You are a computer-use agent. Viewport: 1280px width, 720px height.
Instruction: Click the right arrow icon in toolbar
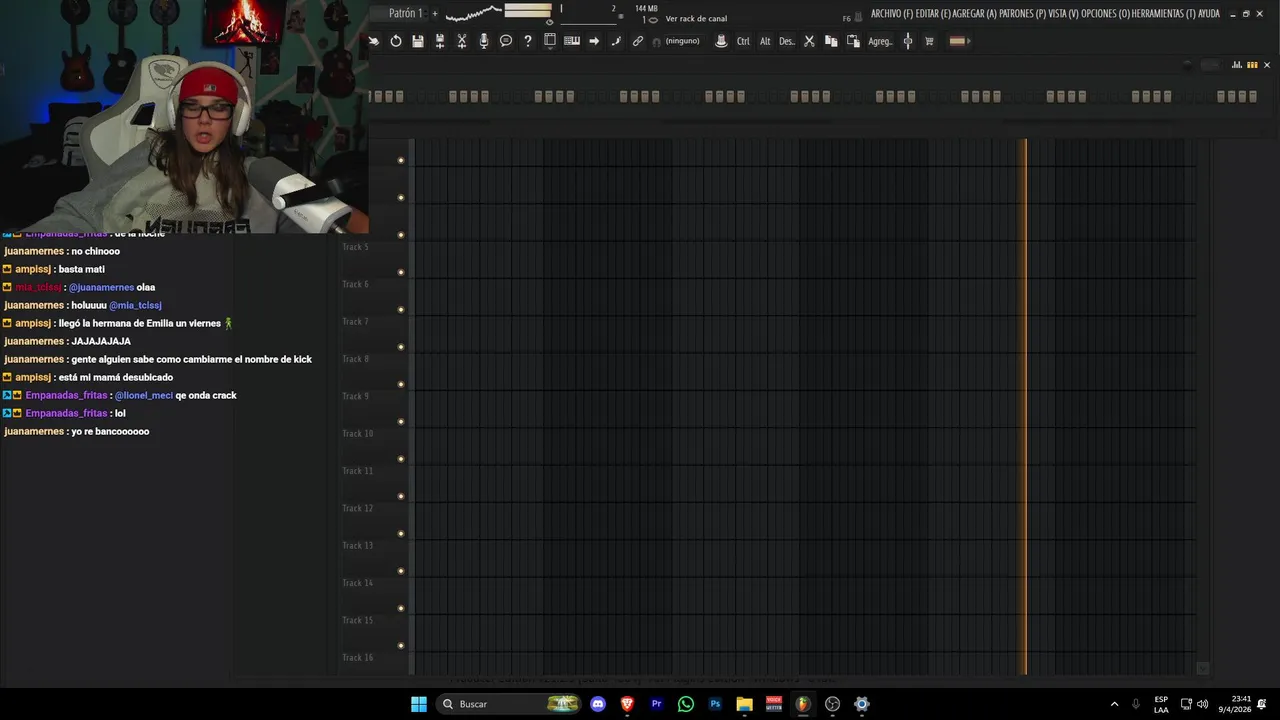[x=594, y=41]
